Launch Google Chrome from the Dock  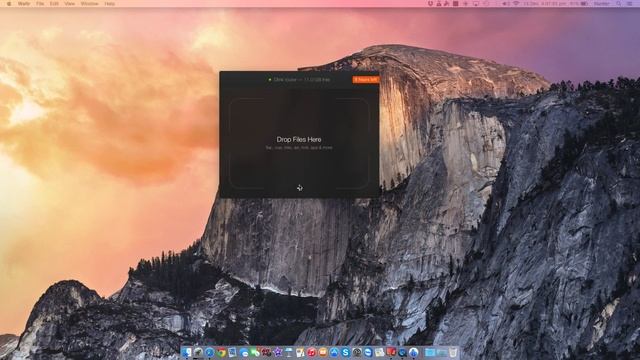tap(221, 352)
